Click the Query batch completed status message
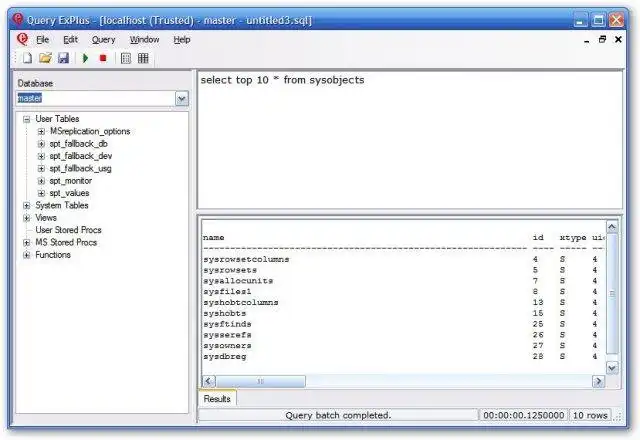The image size is (640, 440). point(338,416)
